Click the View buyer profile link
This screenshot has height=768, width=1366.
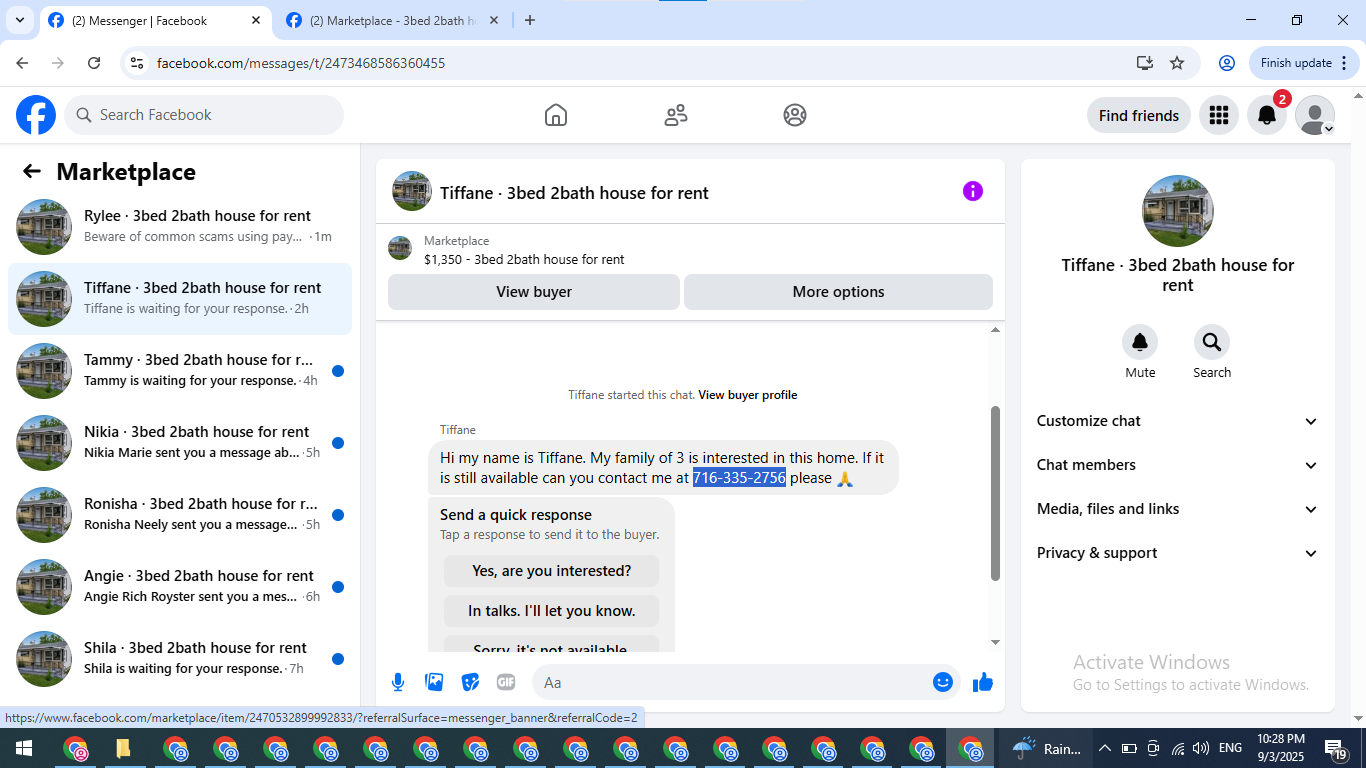(748, 395)
